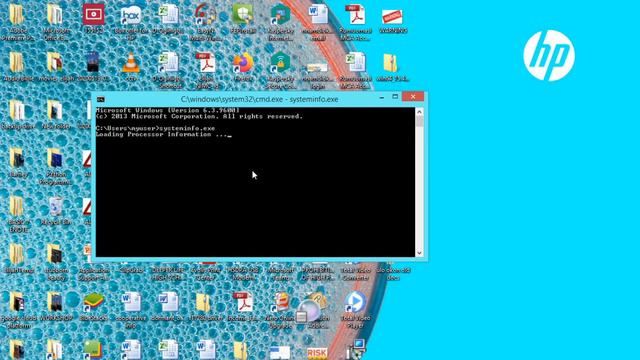The image size is (640, 360).
Task: Open the Firefox browser desktop icon
Action: (243, 63)
